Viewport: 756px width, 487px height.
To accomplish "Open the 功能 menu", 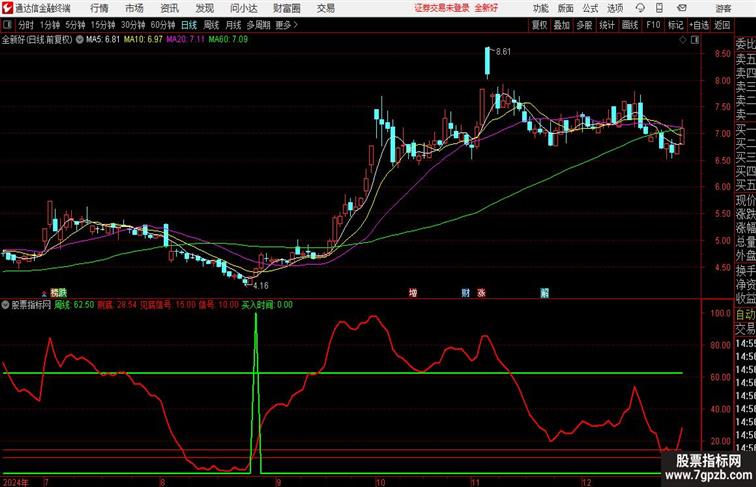I will coord(541,8).
